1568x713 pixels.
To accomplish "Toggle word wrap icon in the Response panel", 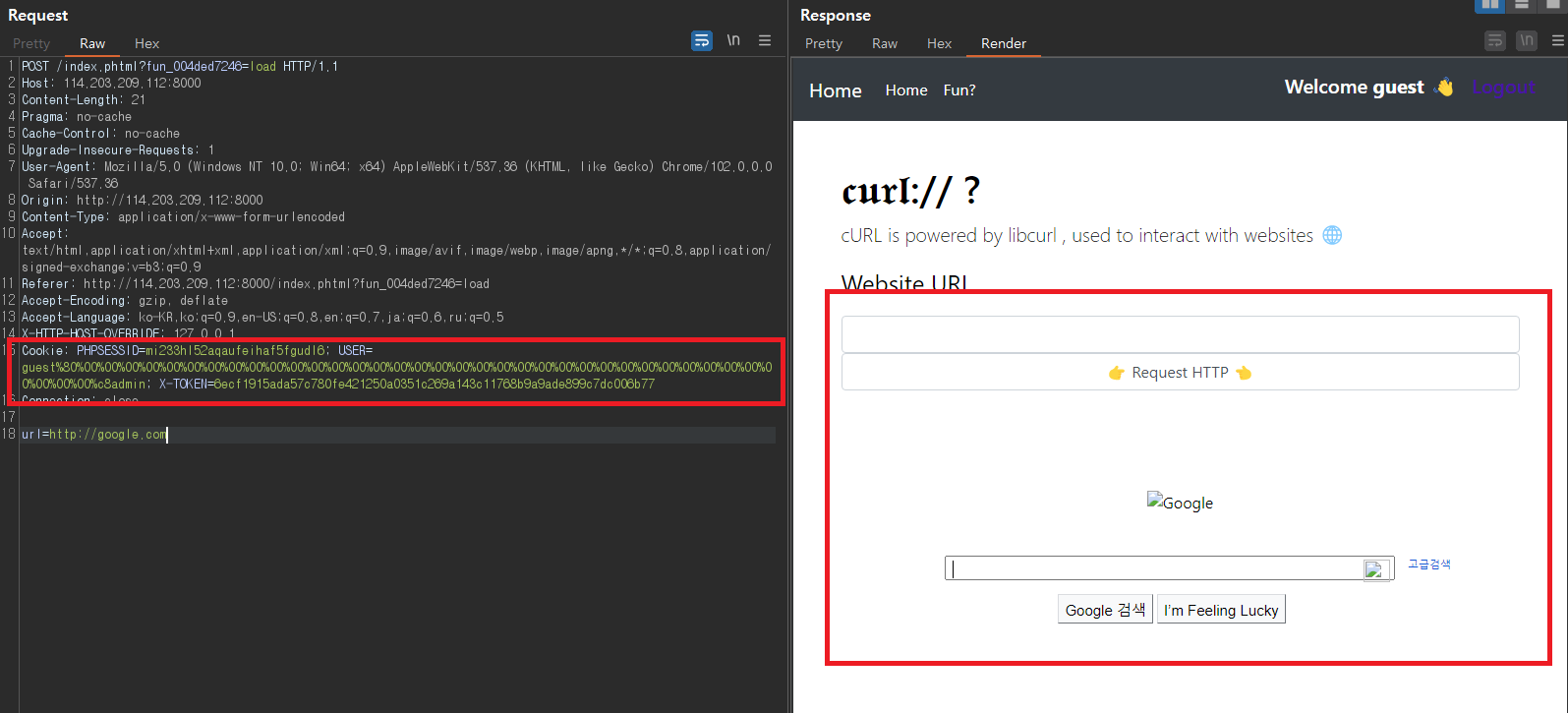I will point(1495,40).
